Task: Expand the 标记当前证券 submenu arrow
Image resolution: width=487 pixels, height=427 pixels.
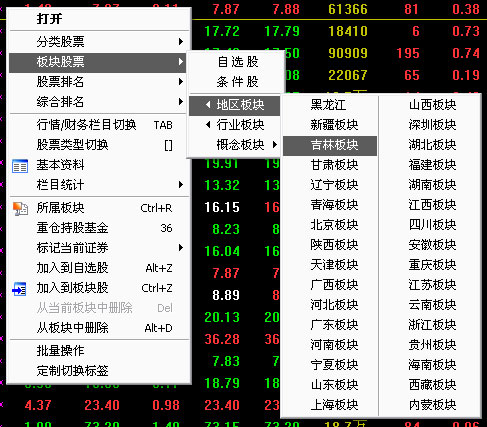Action: (181, 248)
